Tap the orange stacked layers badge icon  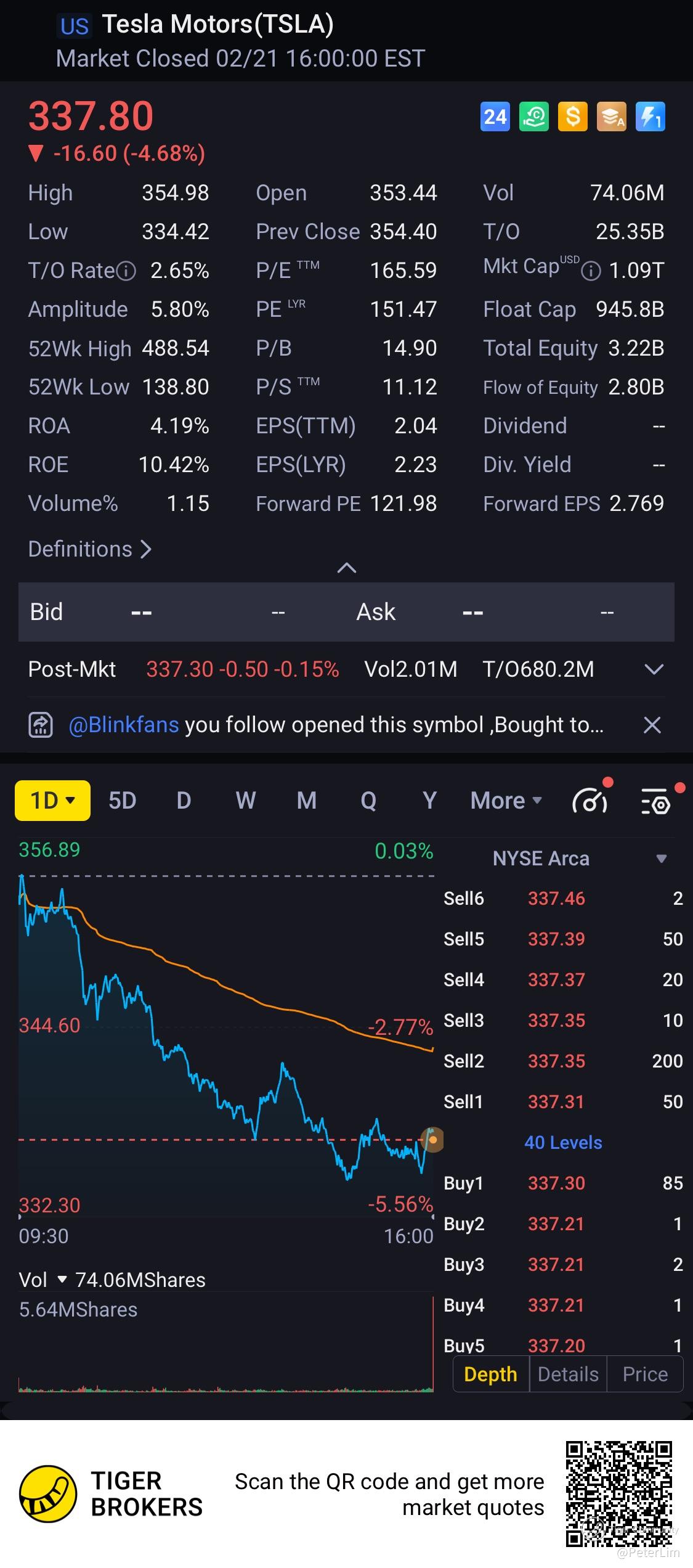[611, 116]
